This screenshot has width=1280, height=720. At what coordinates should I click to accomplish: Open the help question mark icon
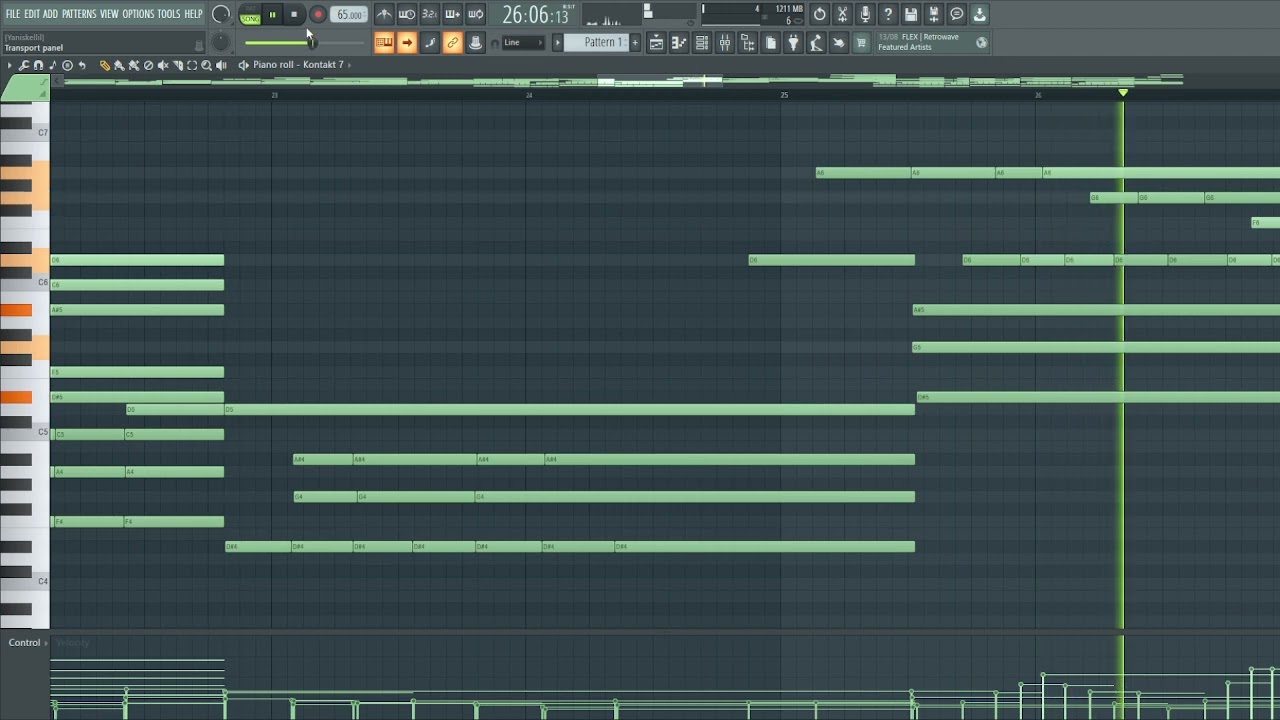(888, 14)
